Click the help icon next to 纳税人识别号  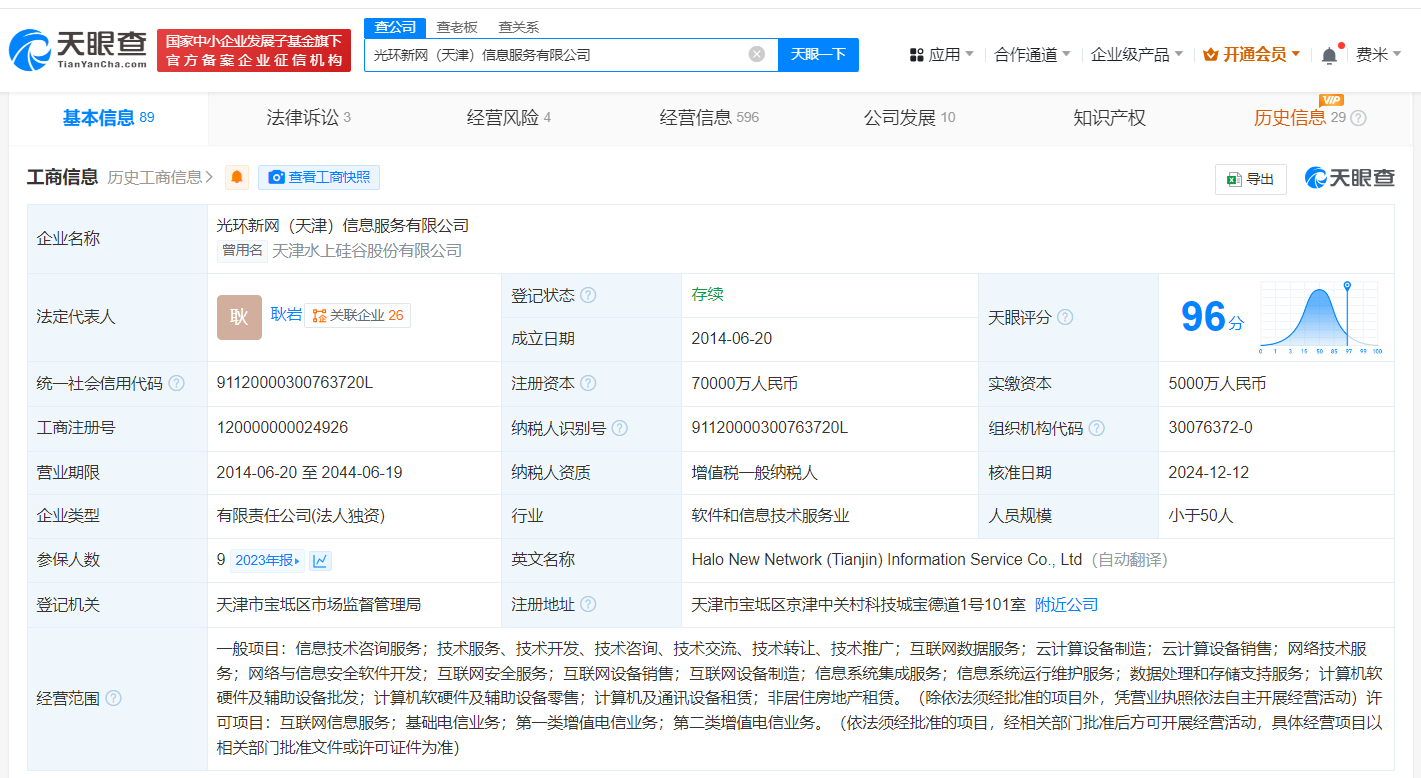[620, 428]
